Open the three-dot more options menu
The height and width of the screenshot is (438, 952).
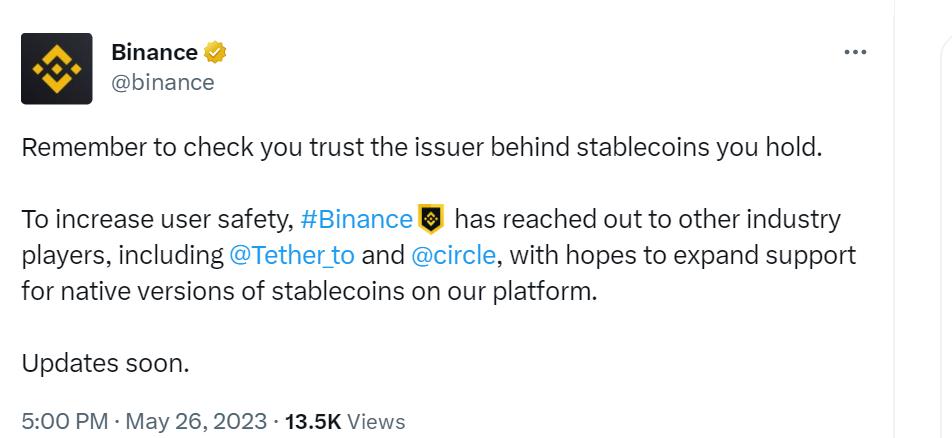(855, 52)
